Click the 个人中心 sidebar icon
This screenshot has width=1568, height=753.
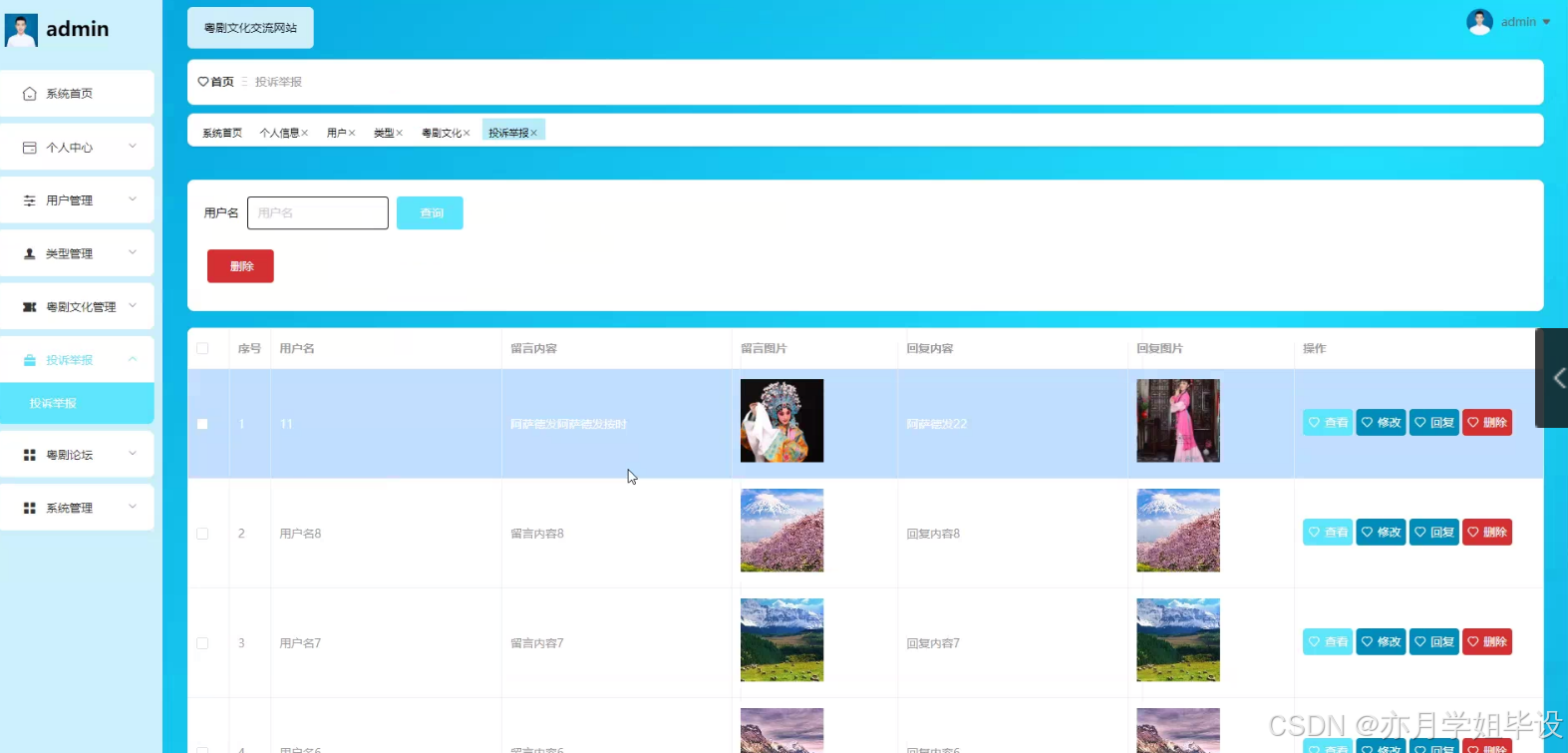pyautogui.click(x=30, y=148)
